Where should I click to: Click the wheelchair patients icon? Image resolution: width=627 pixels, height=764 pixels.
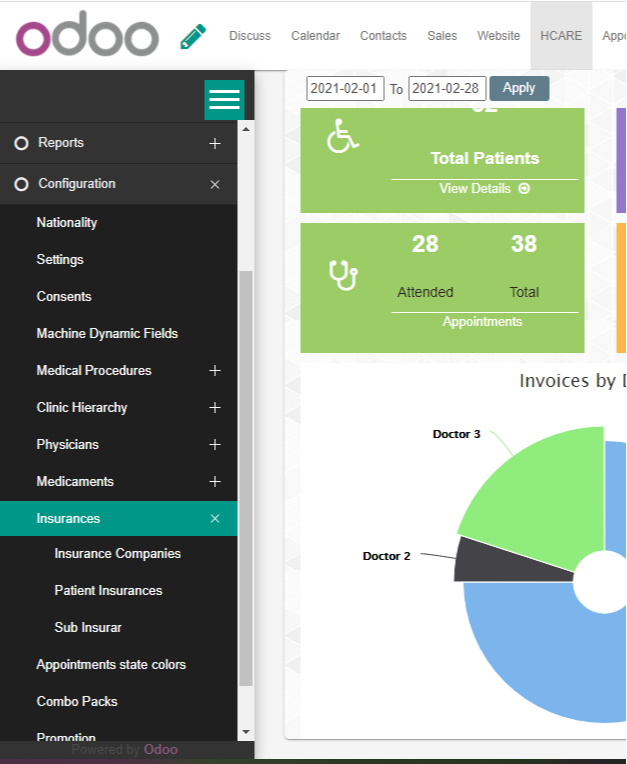click(343, 138)
